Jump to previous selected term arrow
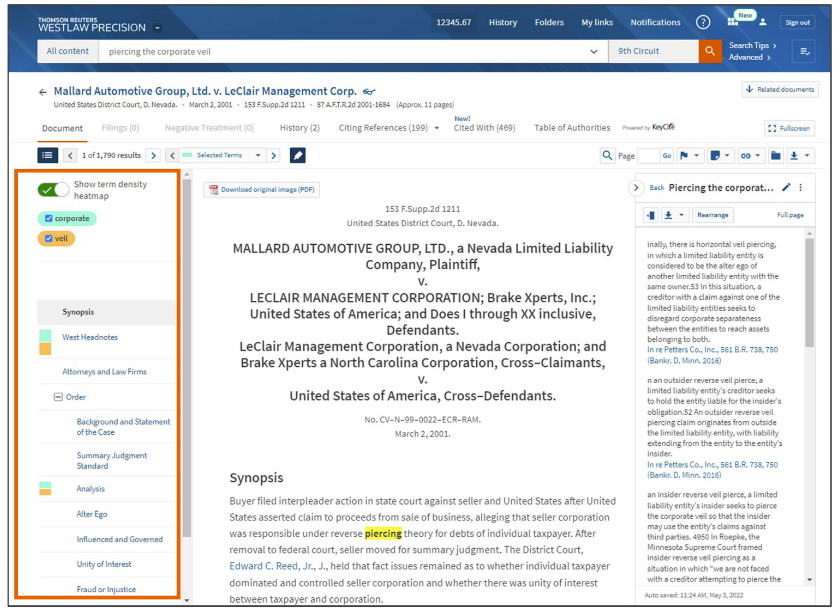 pos(172,155)
